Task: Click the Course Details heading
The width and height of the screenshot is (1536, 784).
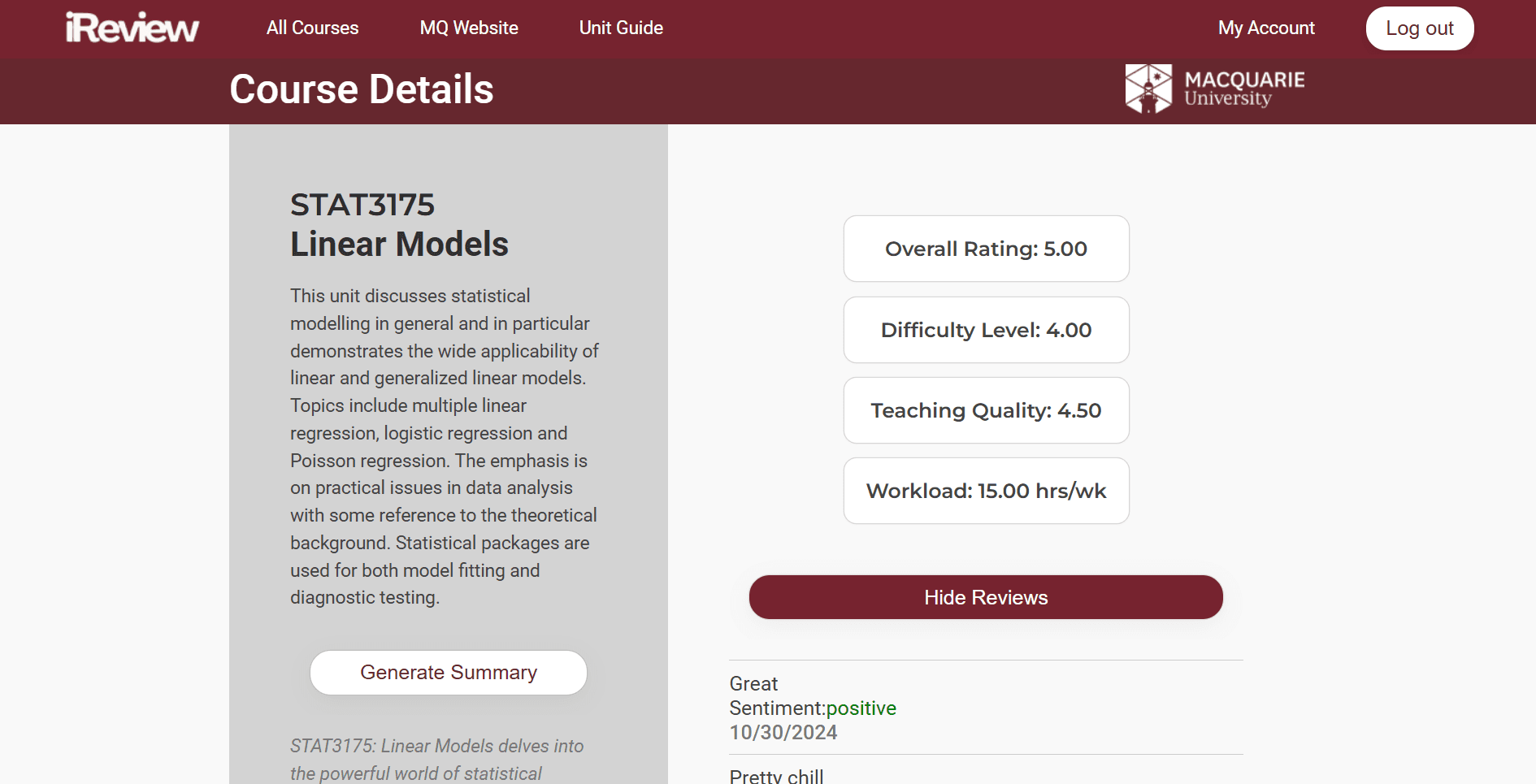Action: coord(362,89)
